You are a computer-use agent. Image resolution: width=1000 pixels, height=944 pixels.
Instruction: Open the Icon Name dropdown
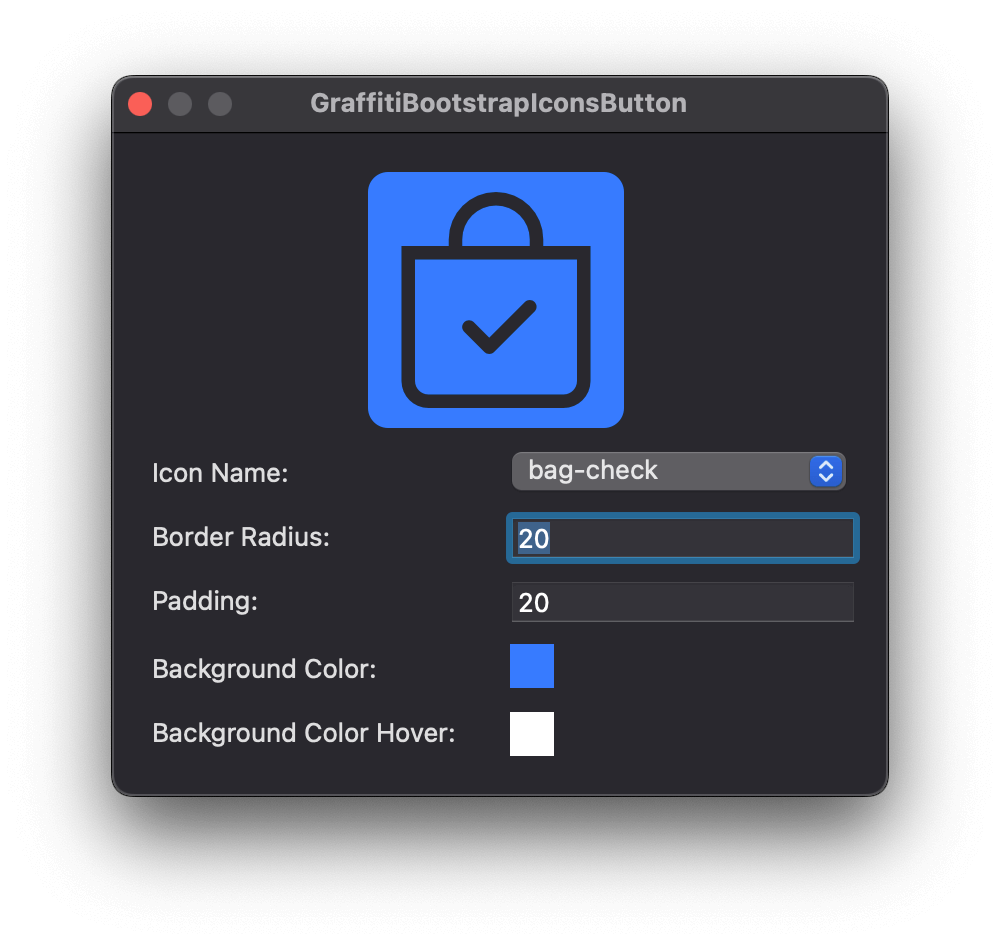(679, 471)
